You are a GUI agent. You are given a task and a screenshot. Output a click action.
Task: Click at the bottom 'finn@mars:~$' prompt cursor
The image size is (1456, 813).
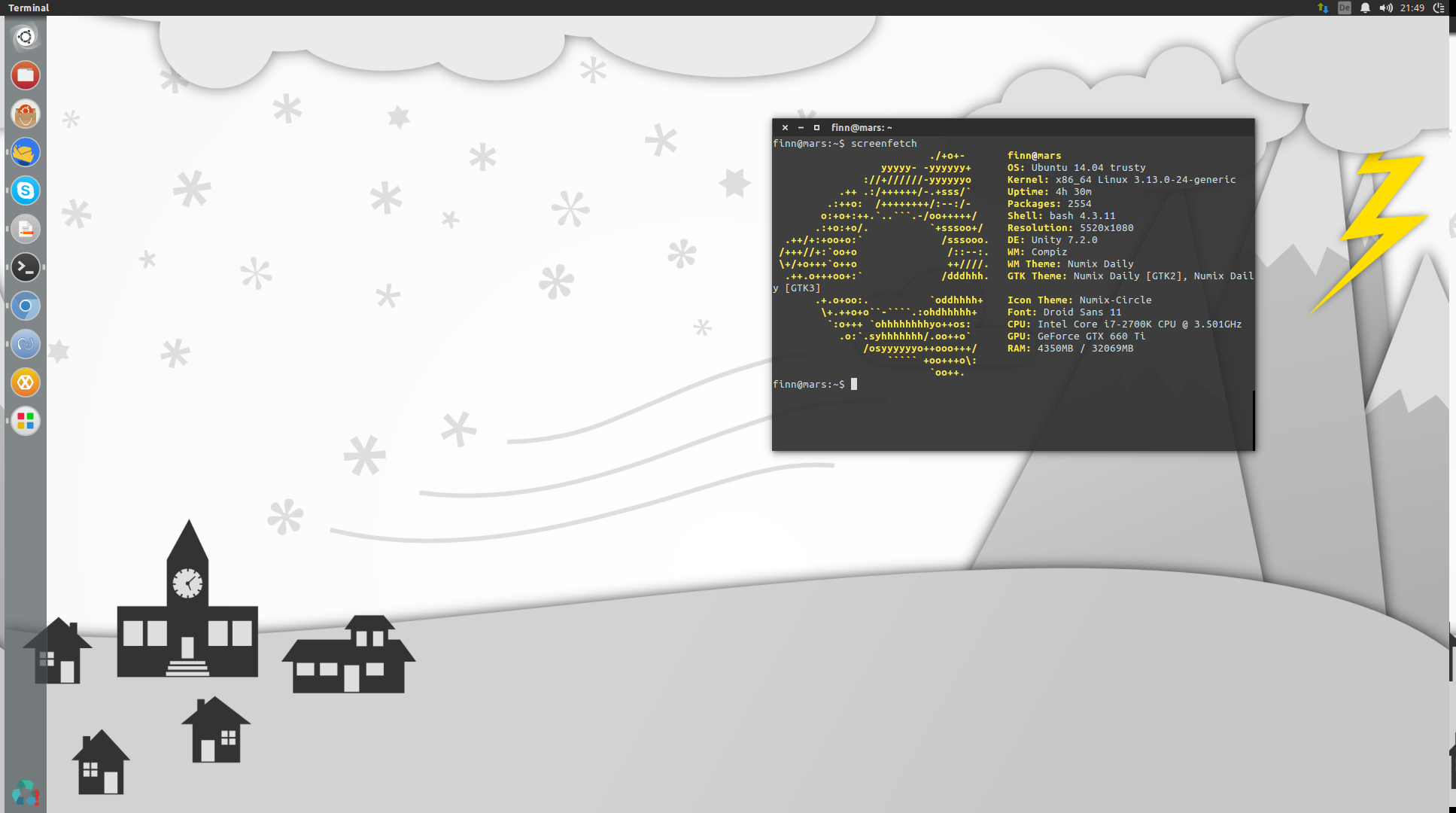pos(854,384)
